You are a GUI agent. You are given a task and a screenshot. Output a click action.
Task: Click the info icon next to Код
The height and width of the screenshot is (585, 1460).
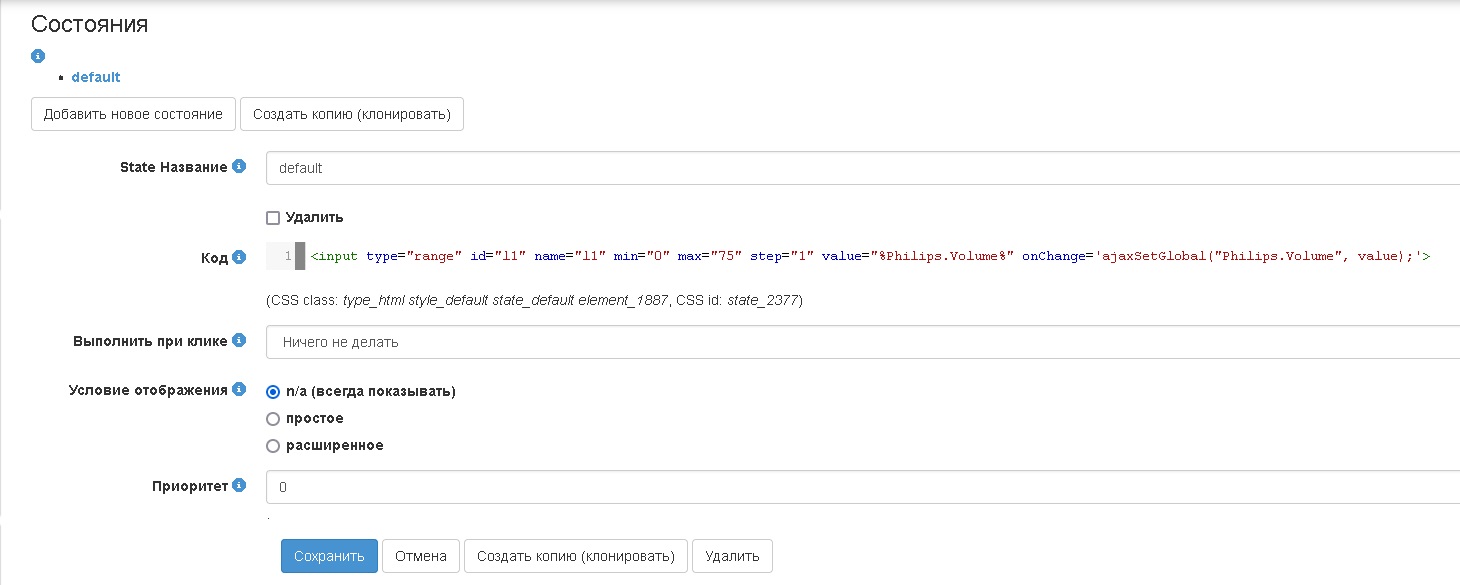click(239, 257)
